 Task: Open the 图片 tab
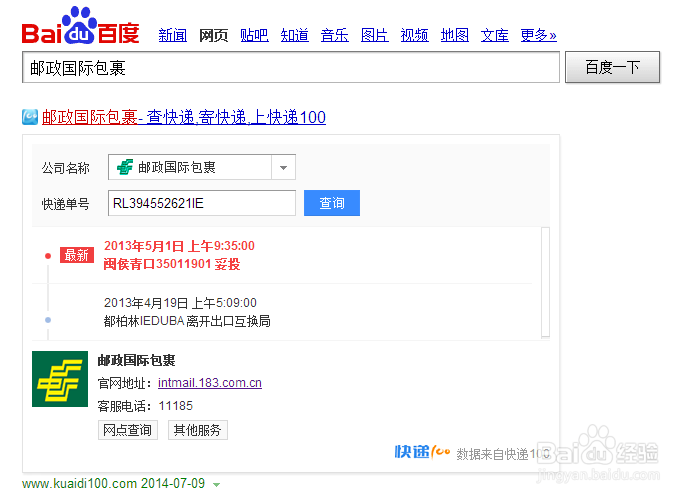[x=375, y=35]
